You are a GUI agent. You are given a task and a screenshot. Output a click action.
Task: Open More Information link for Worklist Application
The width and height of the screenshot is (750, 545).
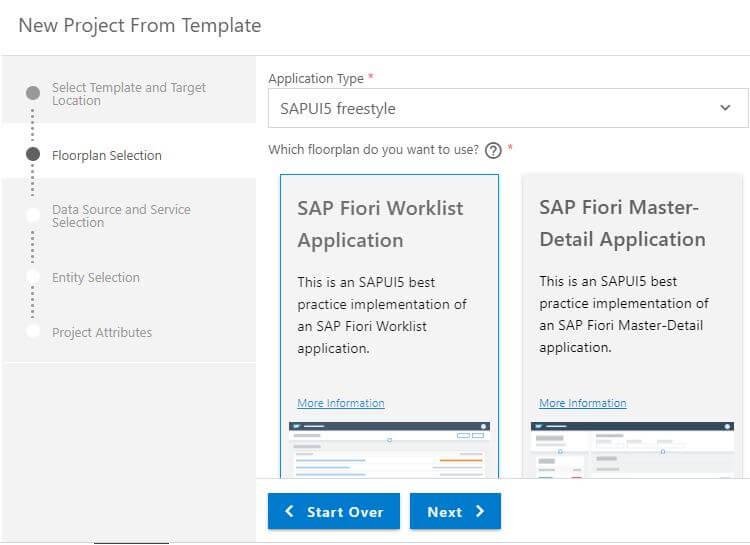pos(341,403)
